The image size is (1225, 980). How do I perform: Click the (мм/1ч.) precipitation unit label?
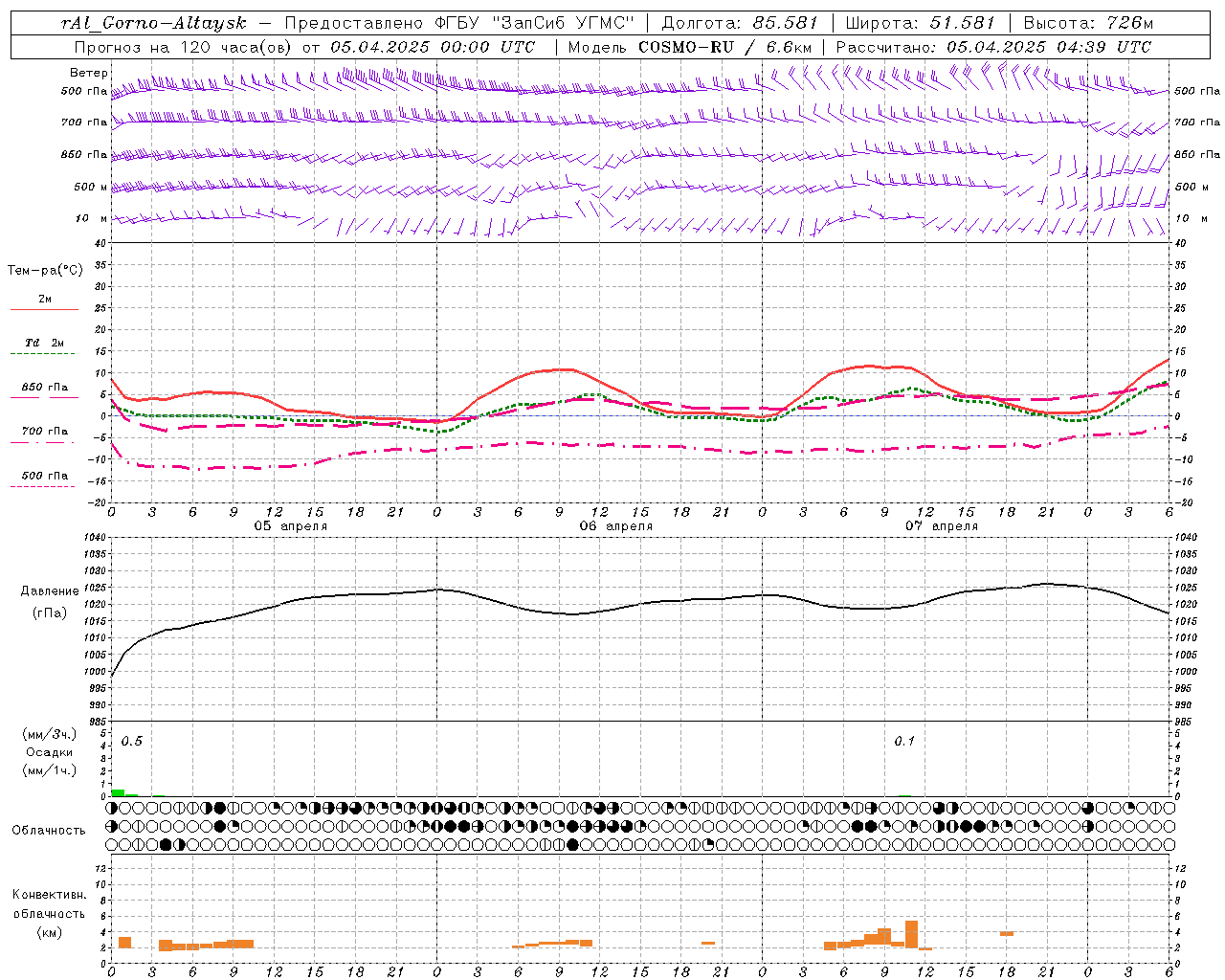coord(50,770)
